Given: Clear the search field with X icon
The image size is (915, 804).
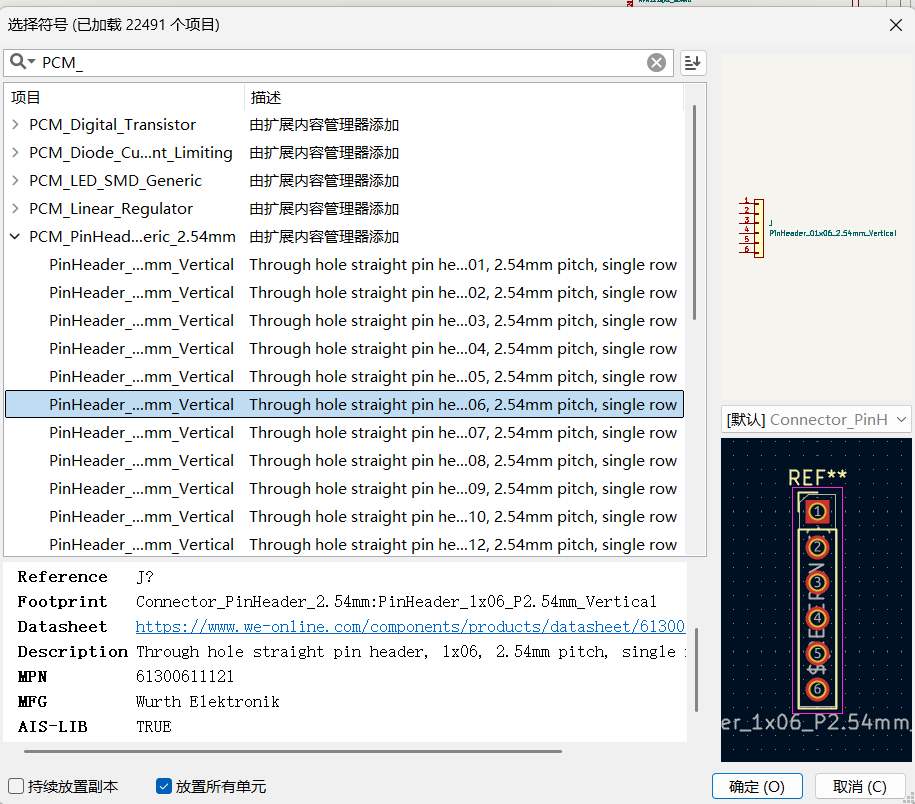Looking at the screenshot, I should [656, 63].
